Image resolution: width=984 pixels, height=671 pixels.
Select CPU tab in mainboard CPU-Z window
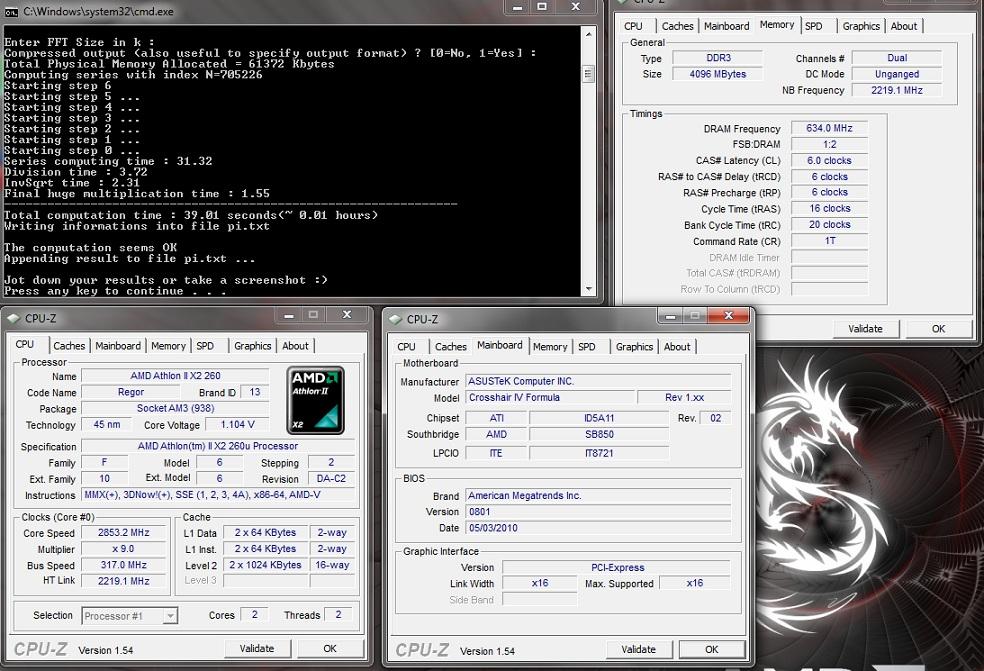(406, 346)
